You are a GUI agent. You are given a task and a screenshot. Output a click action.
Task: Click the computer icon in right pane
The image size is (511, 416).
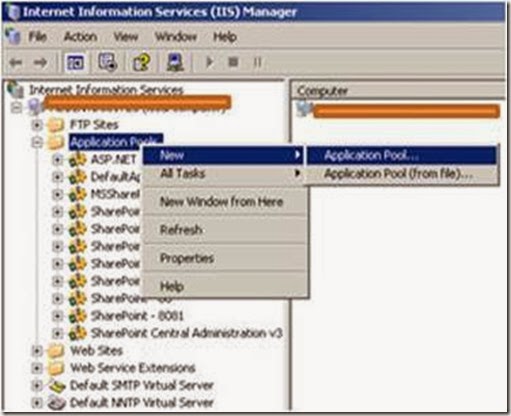point(304,109)
